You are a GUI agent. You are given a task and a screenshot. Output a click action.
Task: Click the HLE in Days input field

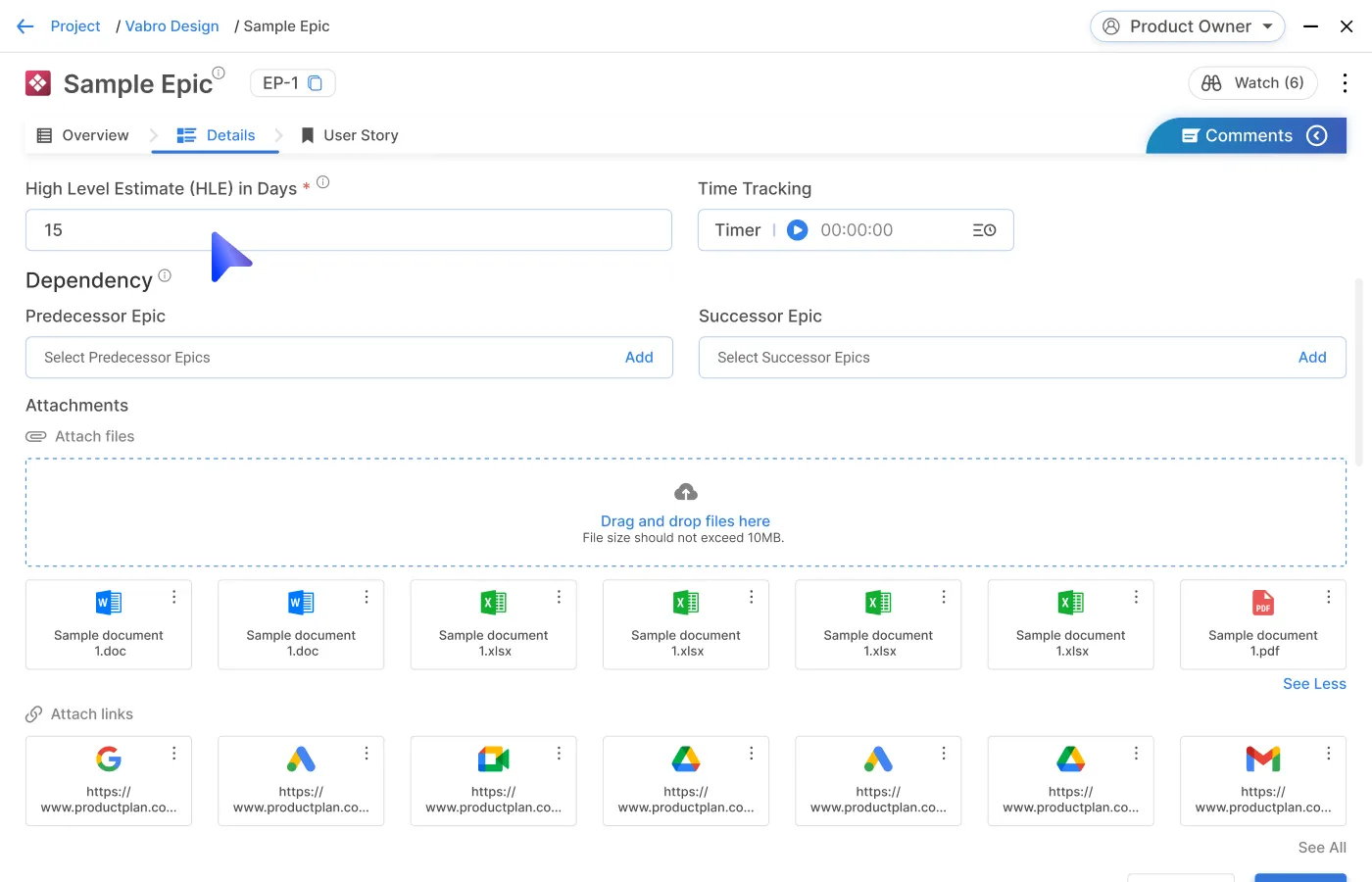point(348,230)
